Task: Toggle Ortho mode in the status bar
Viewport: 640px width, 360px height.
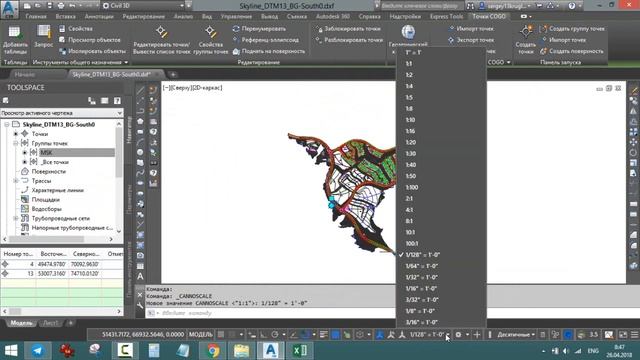Action: coord(264,335)
